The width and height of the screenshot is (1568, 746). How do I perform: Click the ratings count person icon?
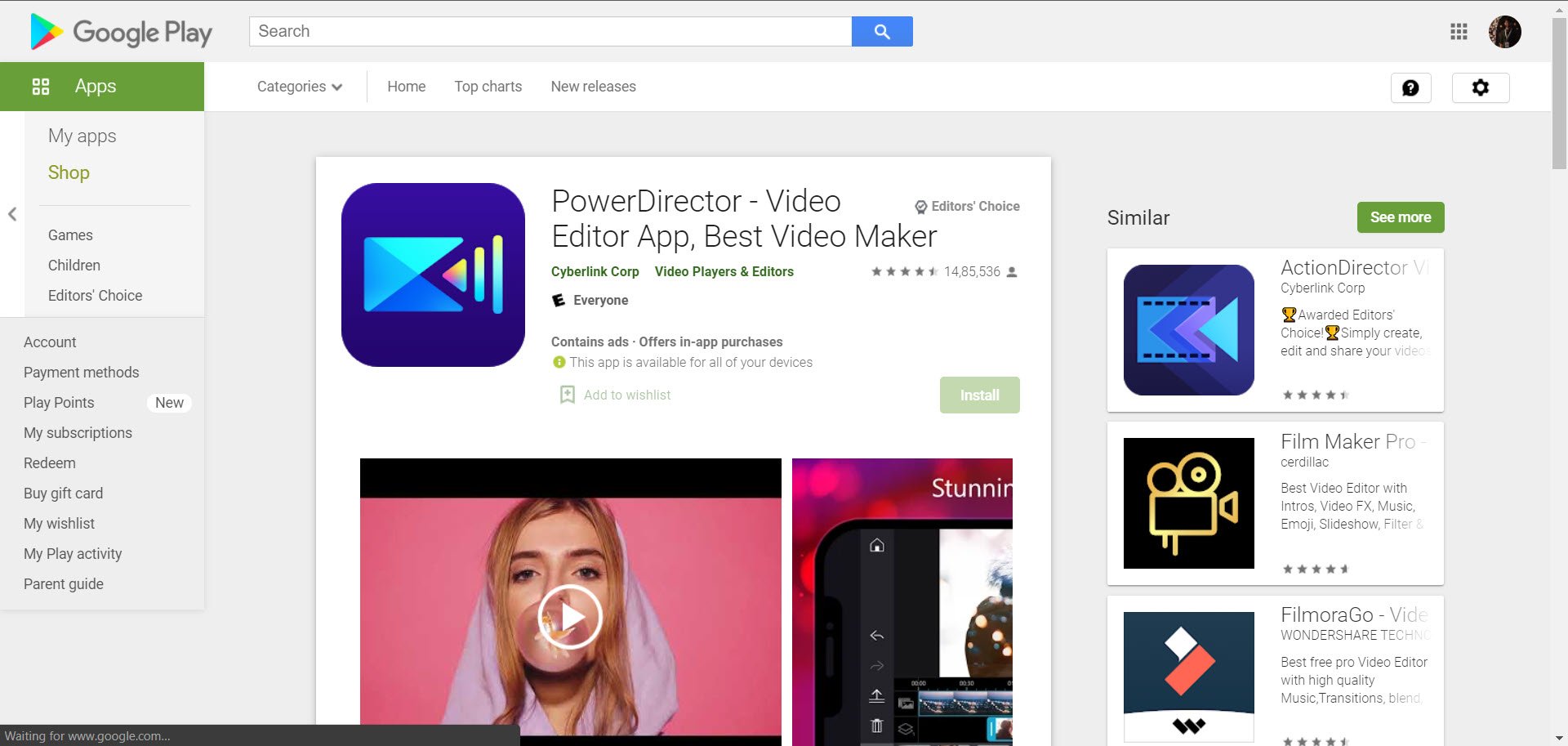point(1012,272)
